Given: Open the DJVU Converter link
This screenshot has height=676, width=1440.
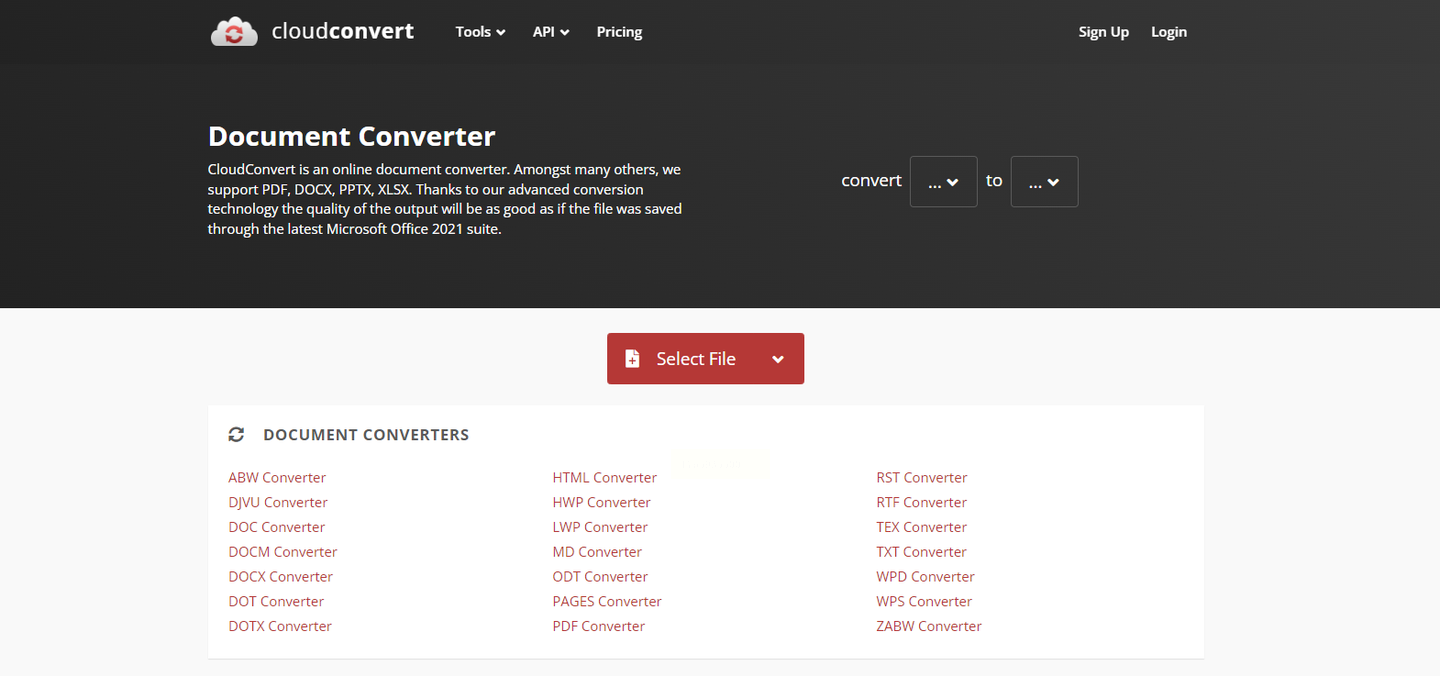Looking at the screenshot, I should [278, 503].
